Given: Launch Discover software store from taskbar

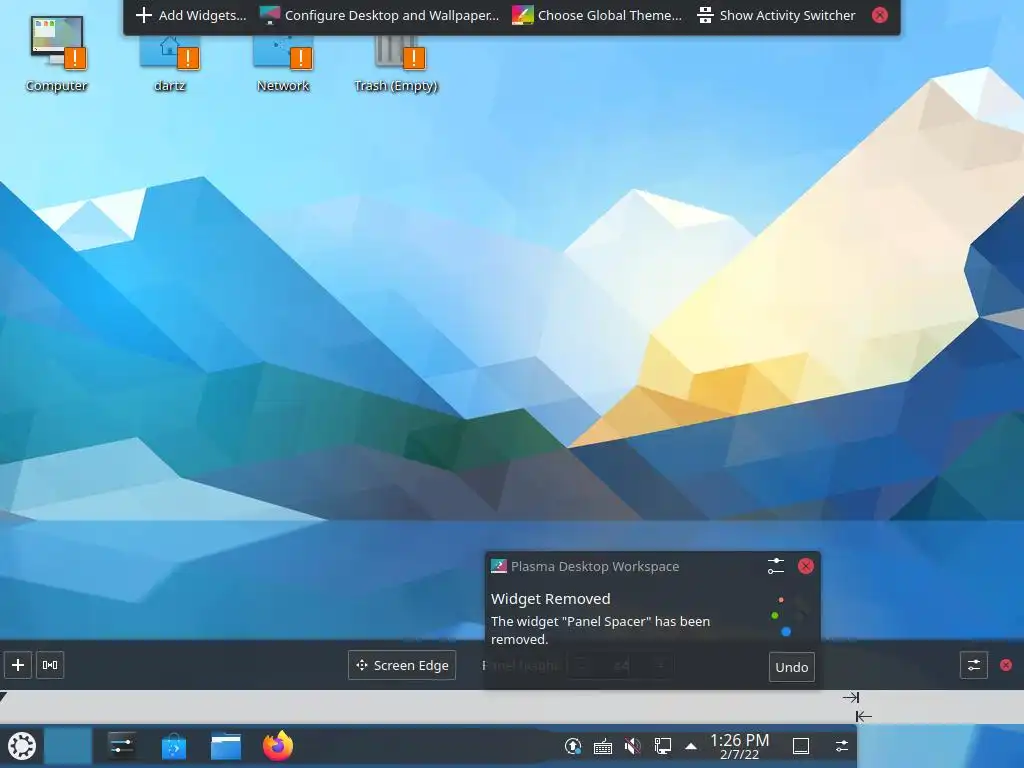Looking at the screenshot, I should click(x=174, y=746).
